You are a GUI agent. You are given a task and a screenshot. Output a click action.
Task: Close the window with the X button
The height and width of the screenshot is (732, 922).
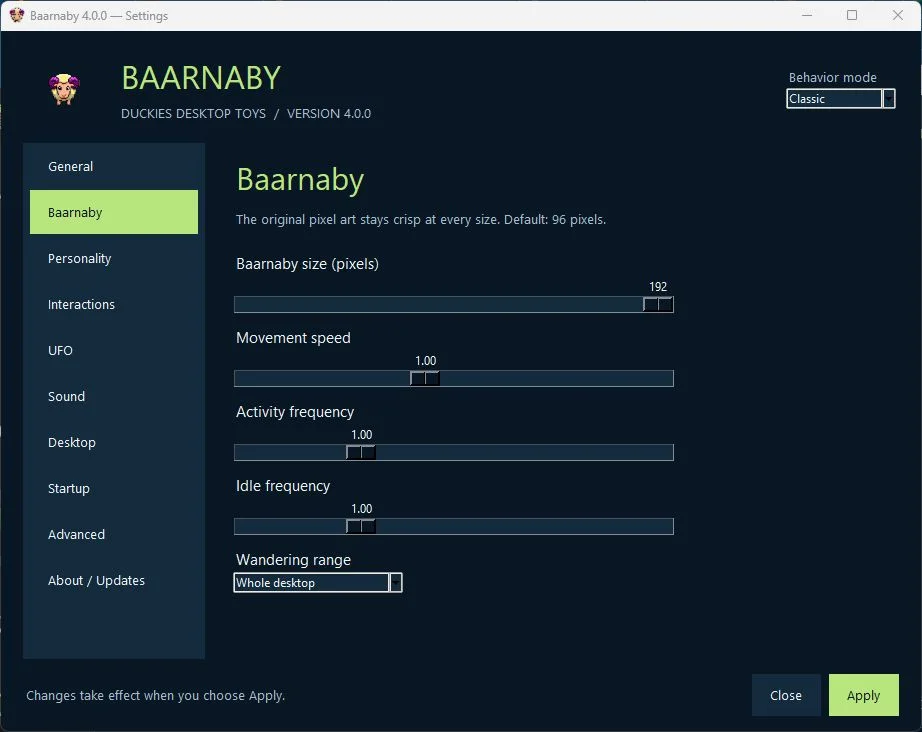coord(898,15)
